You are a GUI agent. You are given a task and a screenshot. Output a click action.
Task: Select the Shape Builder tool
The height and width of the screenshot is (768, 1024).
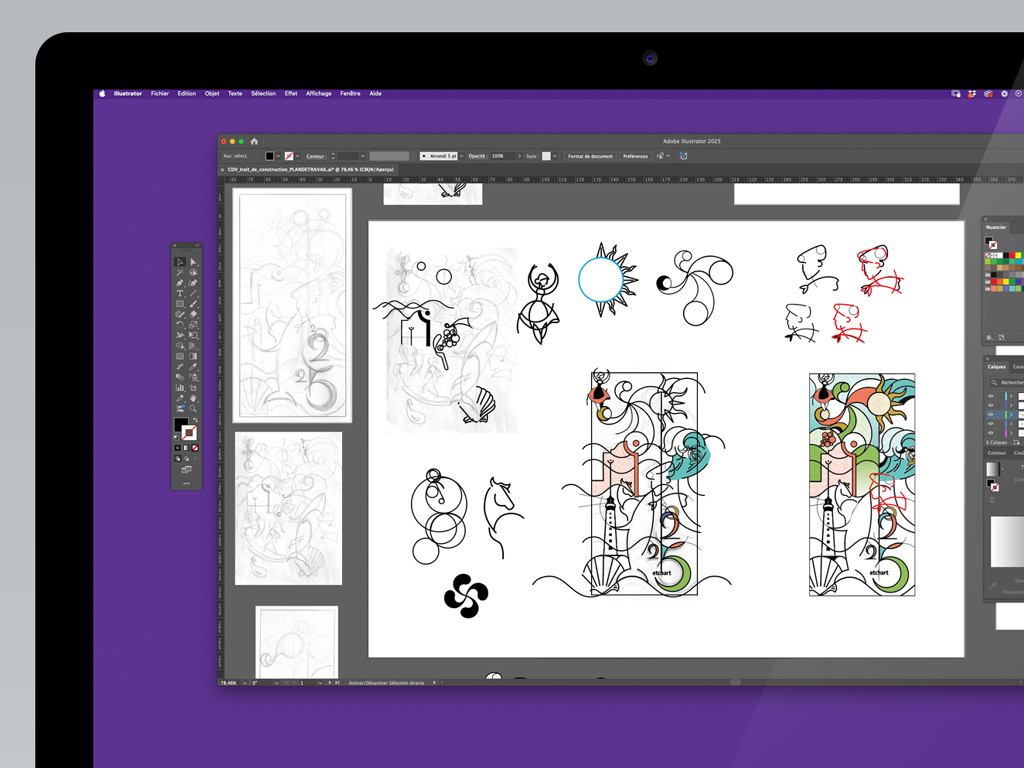[180, 345]
